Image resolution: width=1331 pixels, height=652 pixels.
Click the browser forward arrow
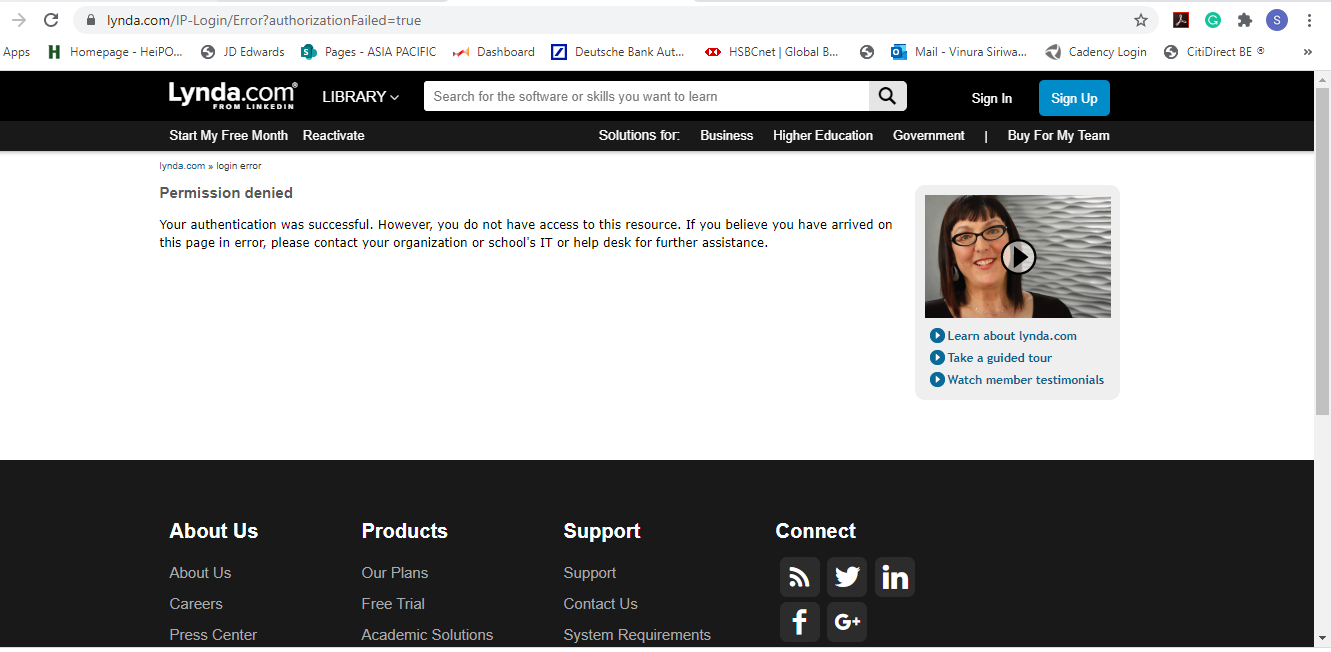tap(19, 20)
